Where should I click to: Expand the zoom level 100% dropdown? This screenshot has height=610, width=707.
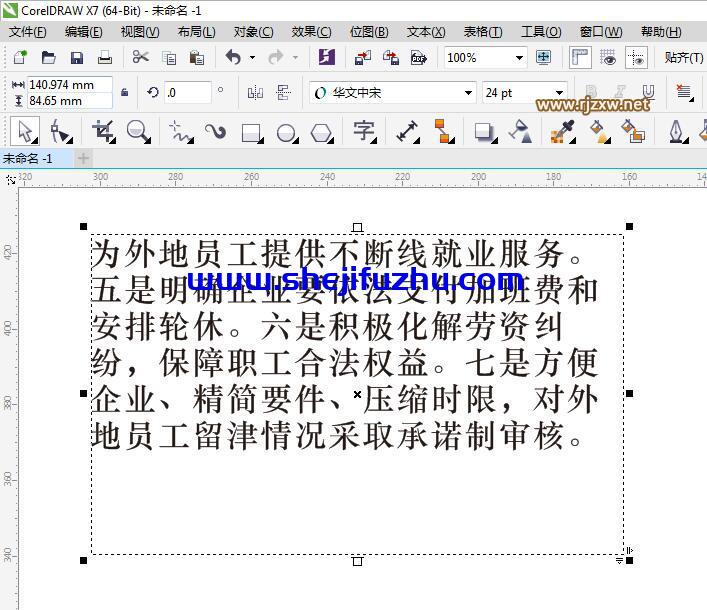[x=519, y=58]
